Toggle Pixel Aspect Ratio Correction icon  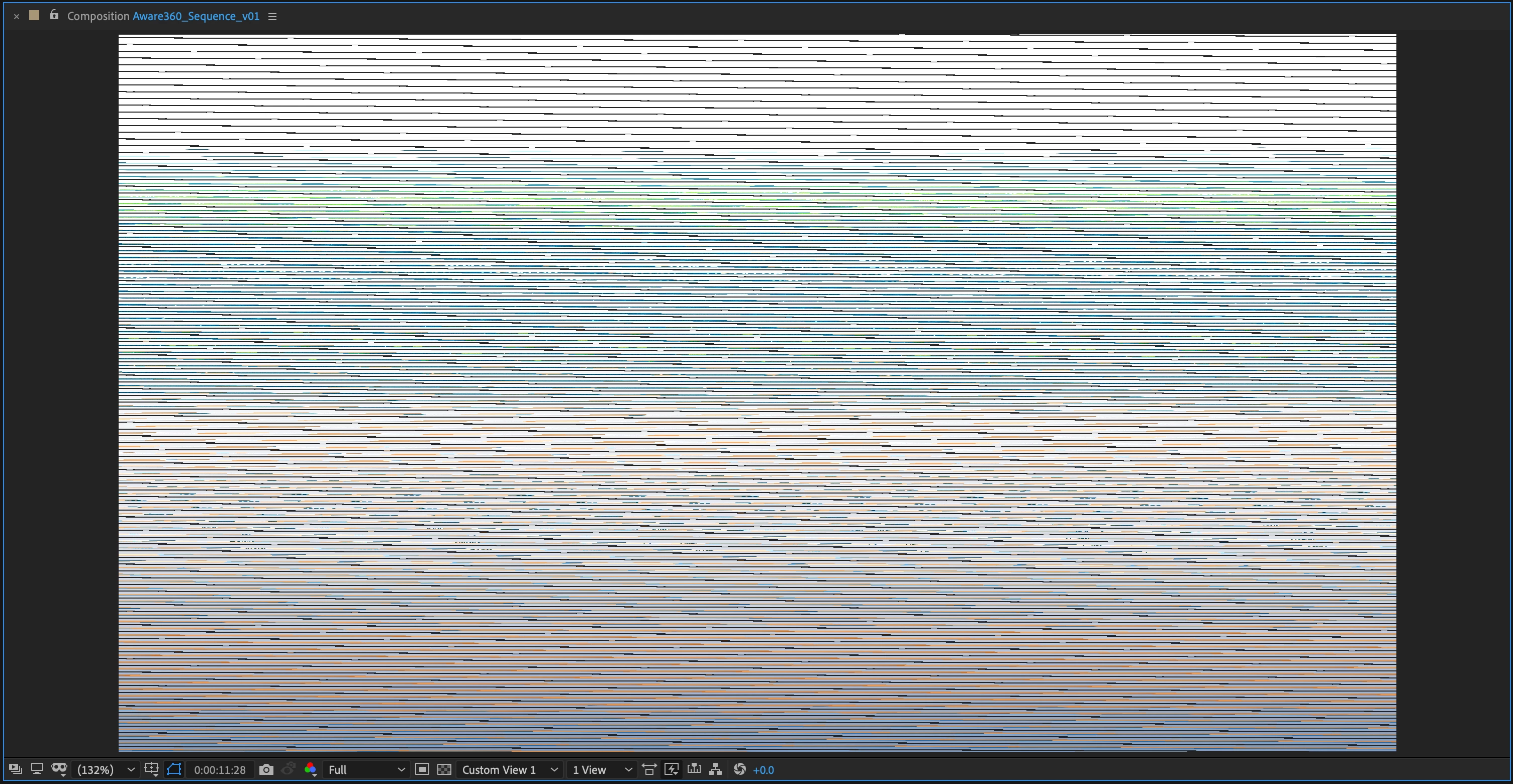coord(649,769)
